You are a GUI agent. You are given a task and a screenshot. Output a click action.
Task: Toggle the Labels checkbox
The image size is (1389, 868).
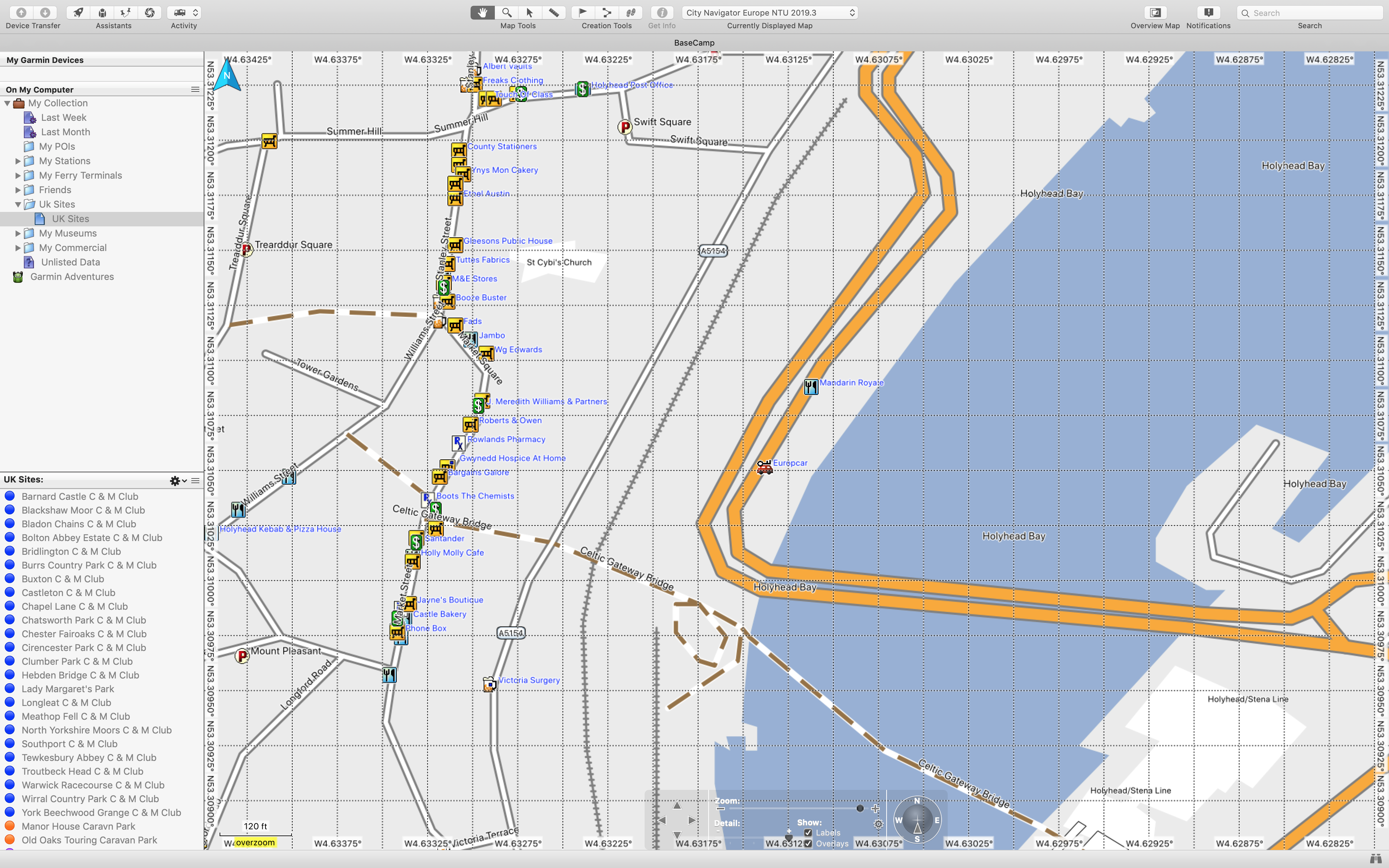pyautogui.click(x=808, y=833)
